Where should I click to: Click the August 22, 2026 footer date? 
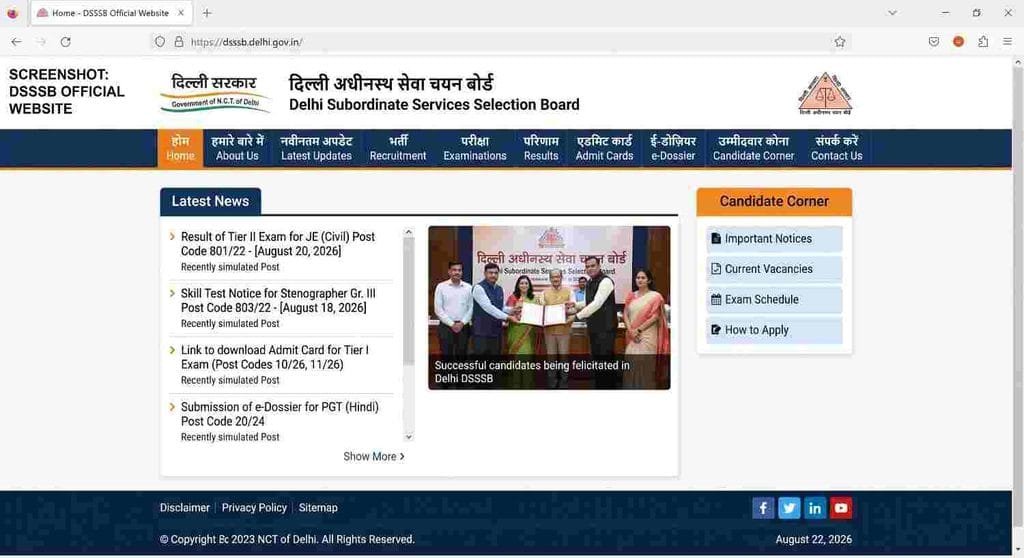(x=814, y=539)
